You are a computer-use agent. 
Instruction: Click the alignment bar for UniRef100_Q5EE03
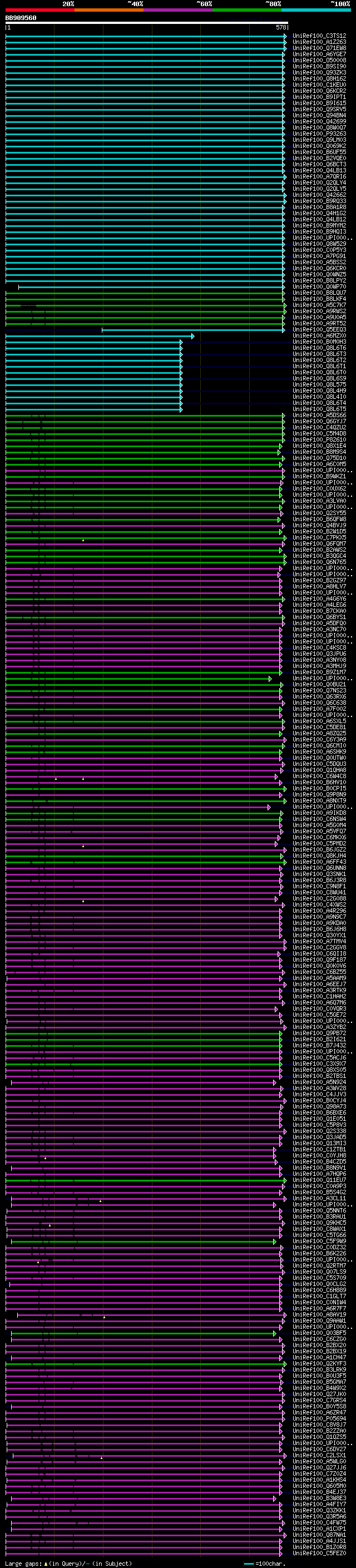(x=193, y=330)
